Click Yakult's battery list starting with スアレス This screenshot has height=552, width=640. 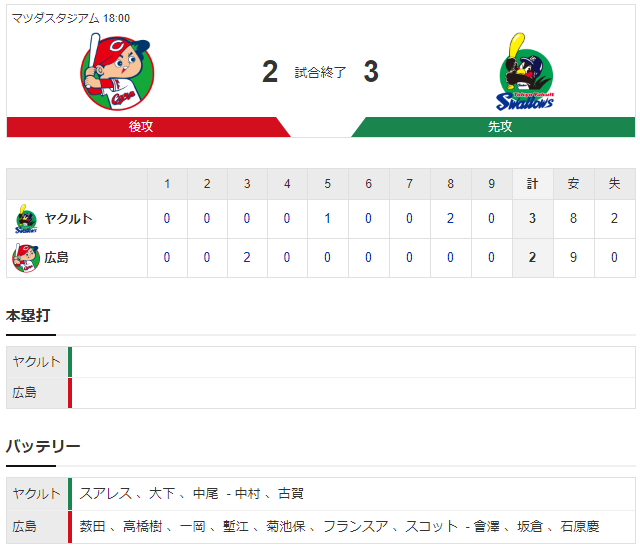(x=191, y=494)
